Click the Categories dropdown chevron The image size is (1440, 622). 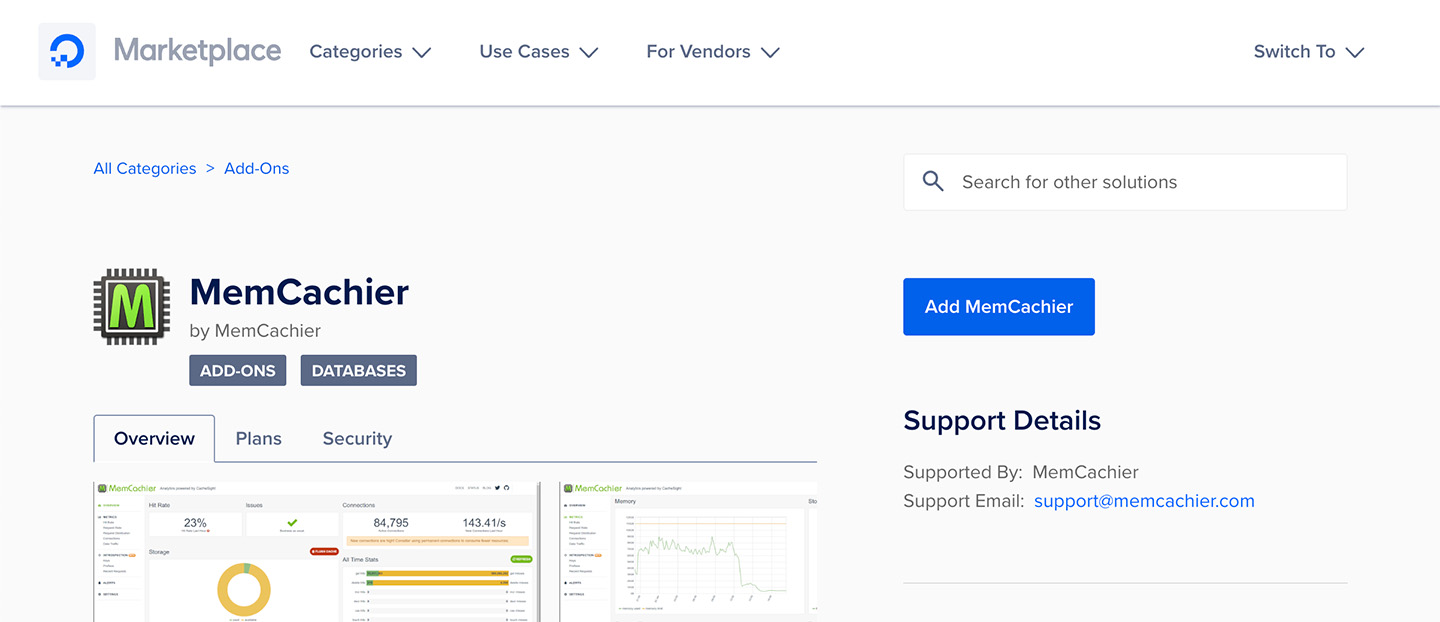(x=423, y=52)
